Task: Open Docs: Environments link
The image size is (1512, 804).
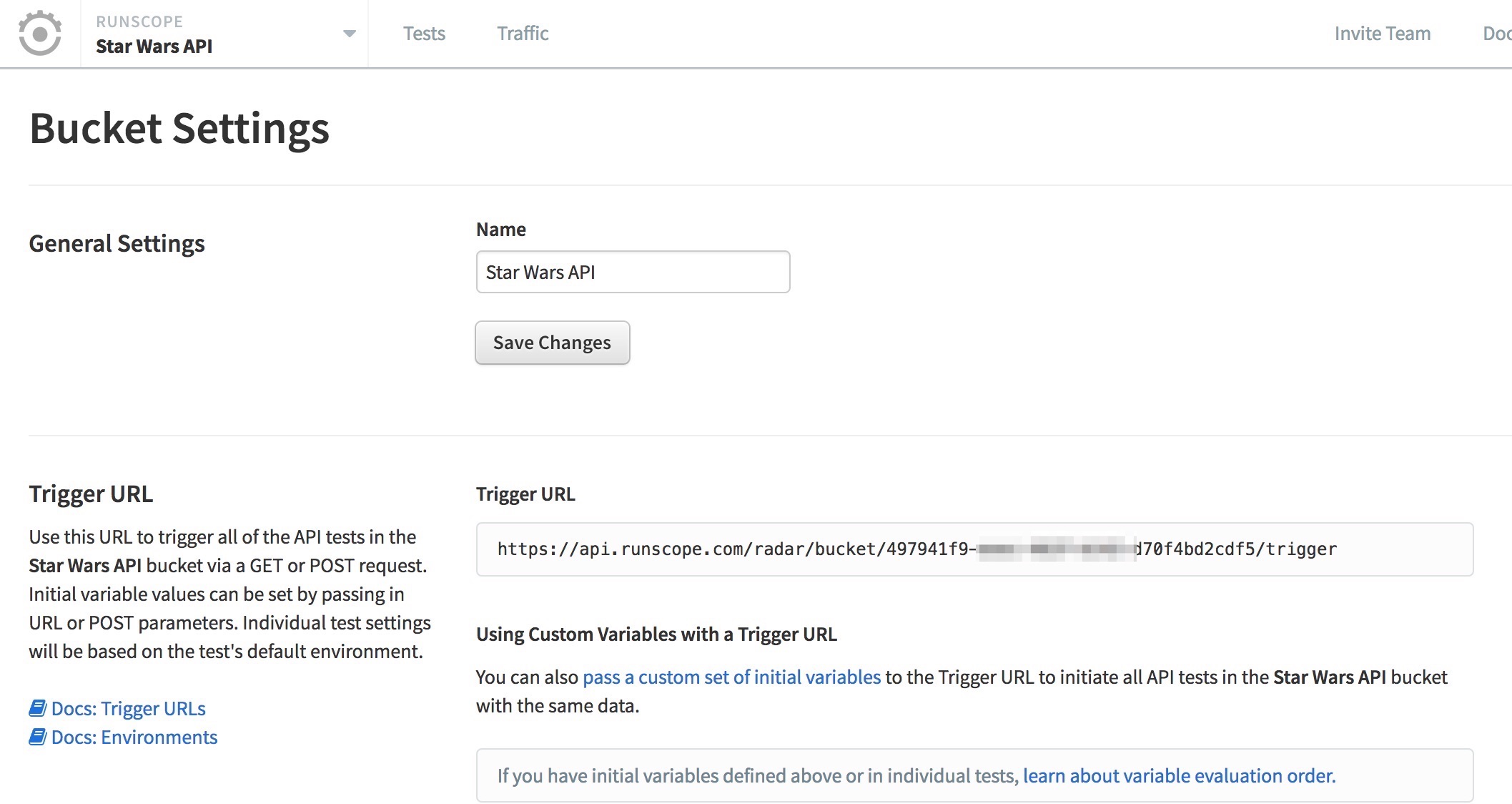Action: 134,737
